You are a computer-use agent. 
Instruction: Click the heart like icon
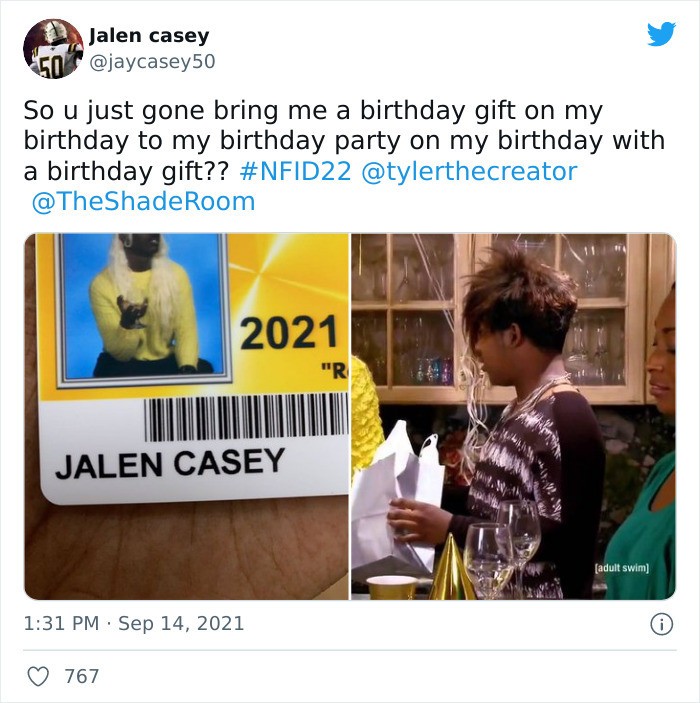(x=38, y=676)
